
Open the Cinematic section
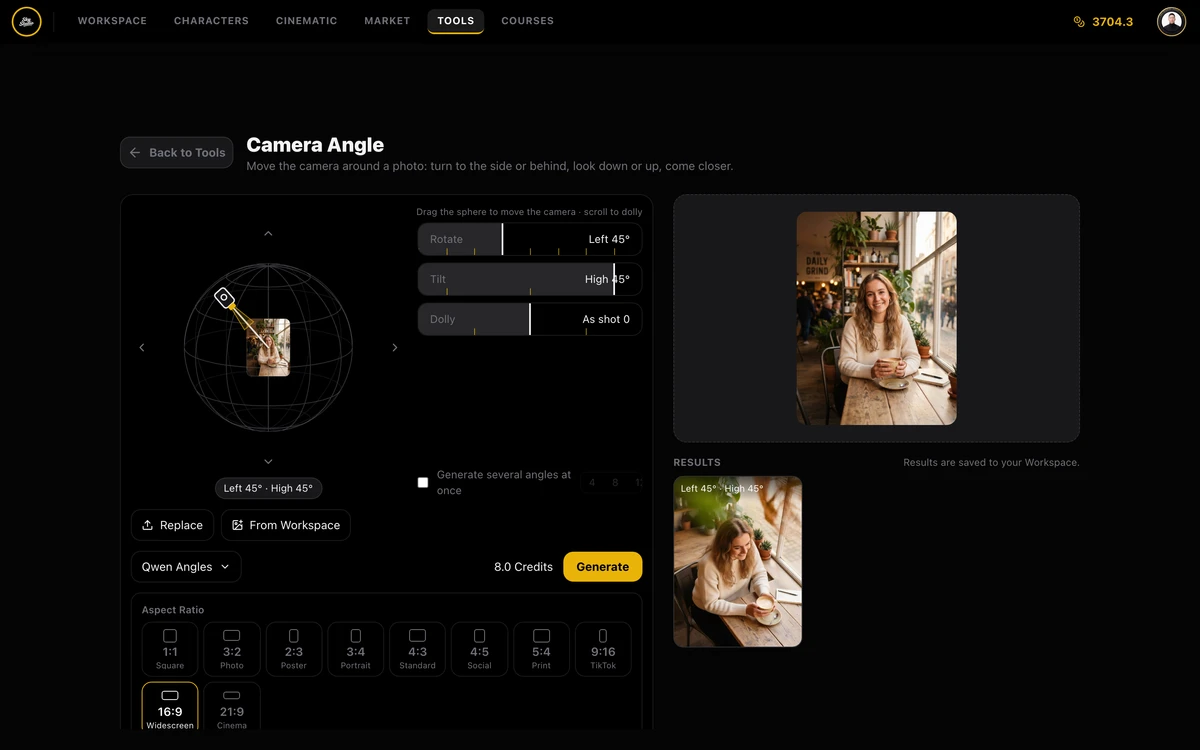[x=306, y=21]
